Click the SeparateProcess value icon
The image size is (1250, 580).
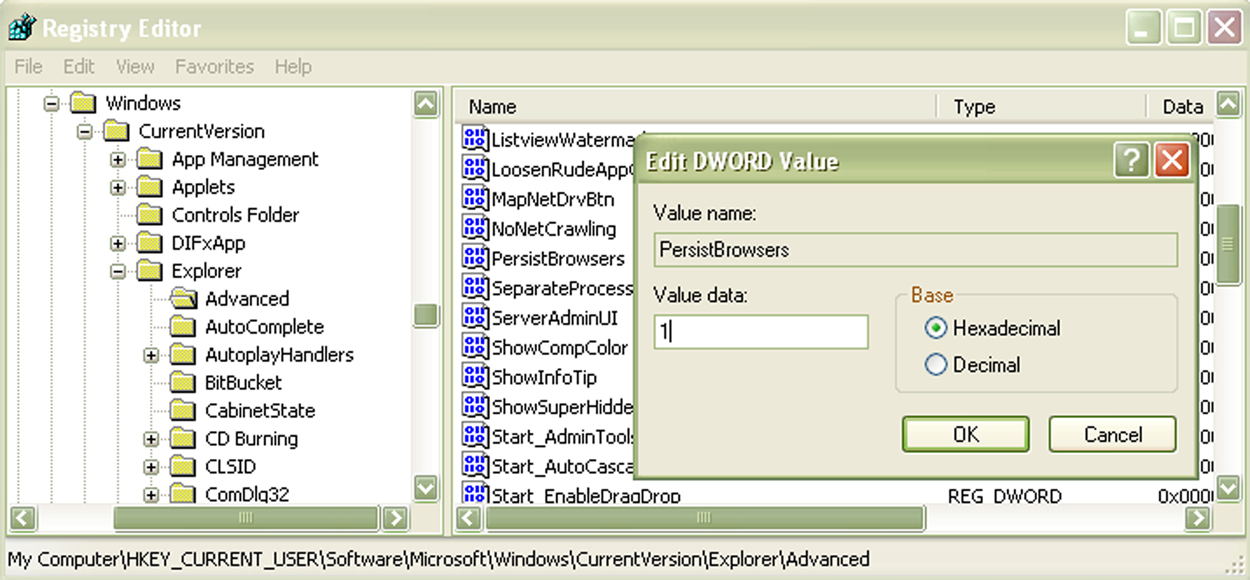click(x=474, y=287)
